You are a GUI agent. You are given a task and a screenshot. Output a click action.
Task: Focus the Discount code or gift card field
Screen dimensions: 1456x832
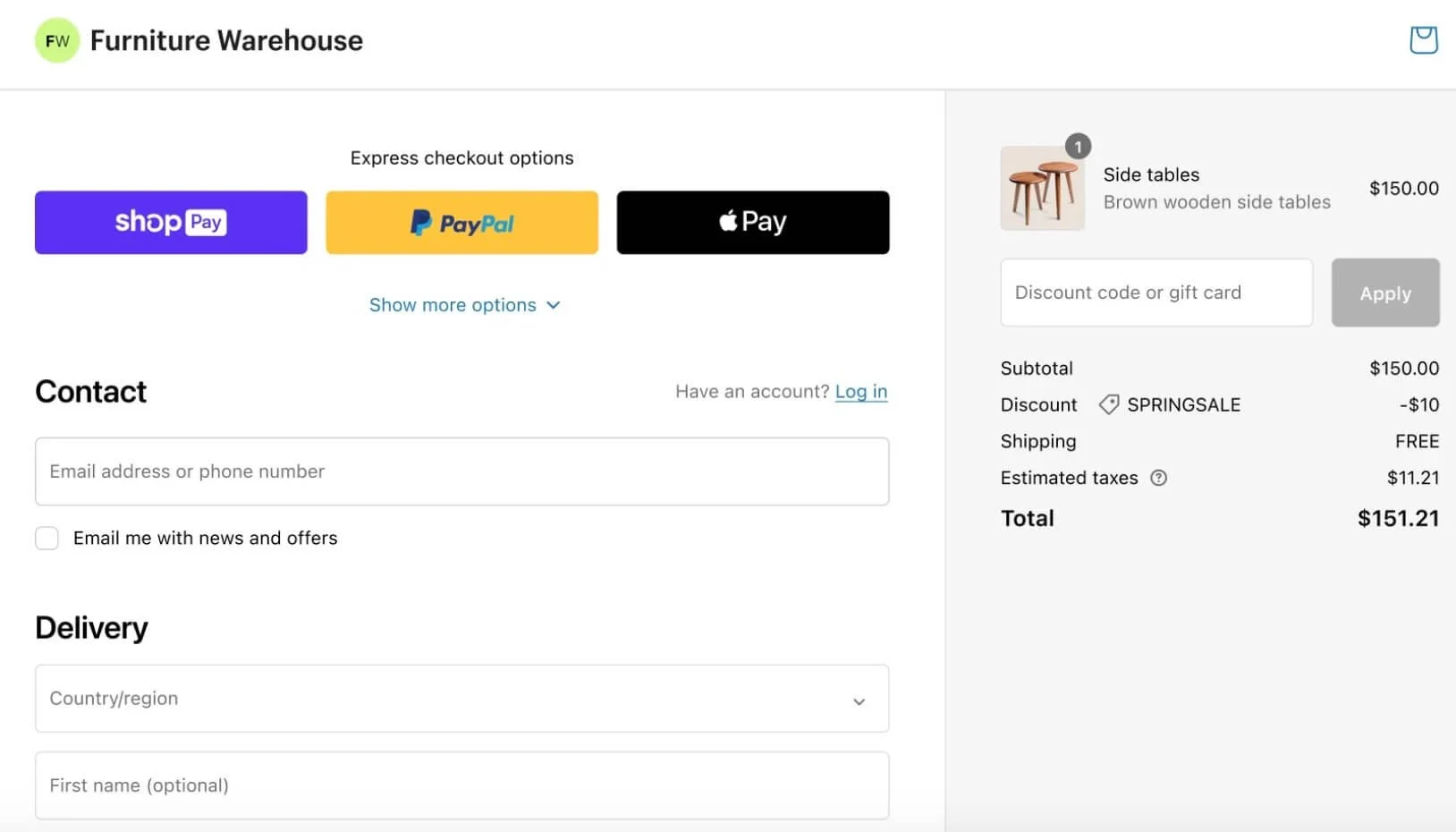click(x=1155, y=293)
